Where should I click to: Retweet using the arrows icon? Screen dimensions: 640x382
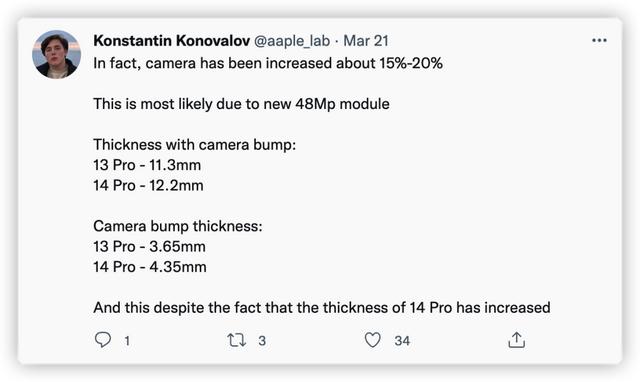[x=237, y=340]
